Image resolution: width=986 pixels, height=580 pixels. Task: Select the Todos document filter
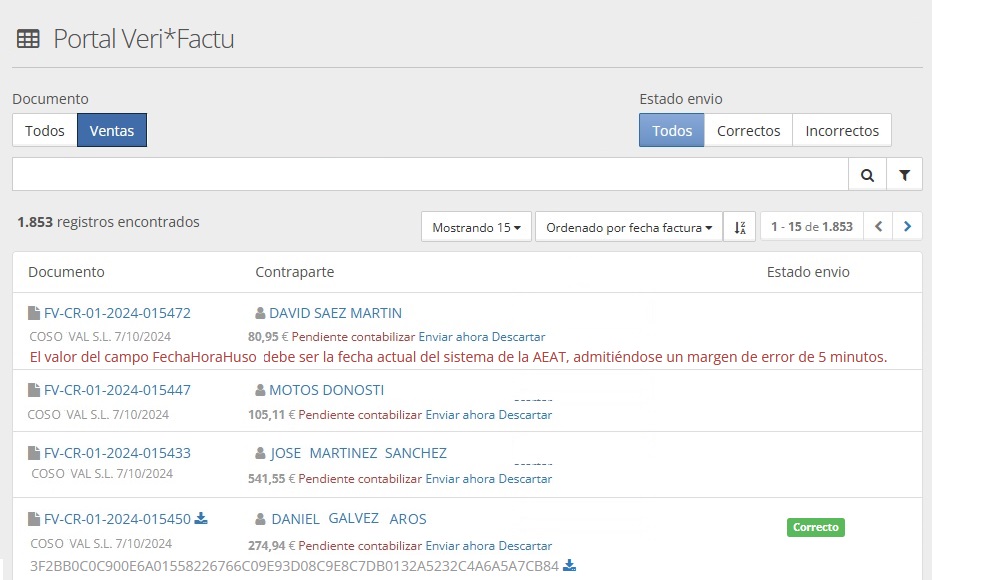tap(45, 131)
